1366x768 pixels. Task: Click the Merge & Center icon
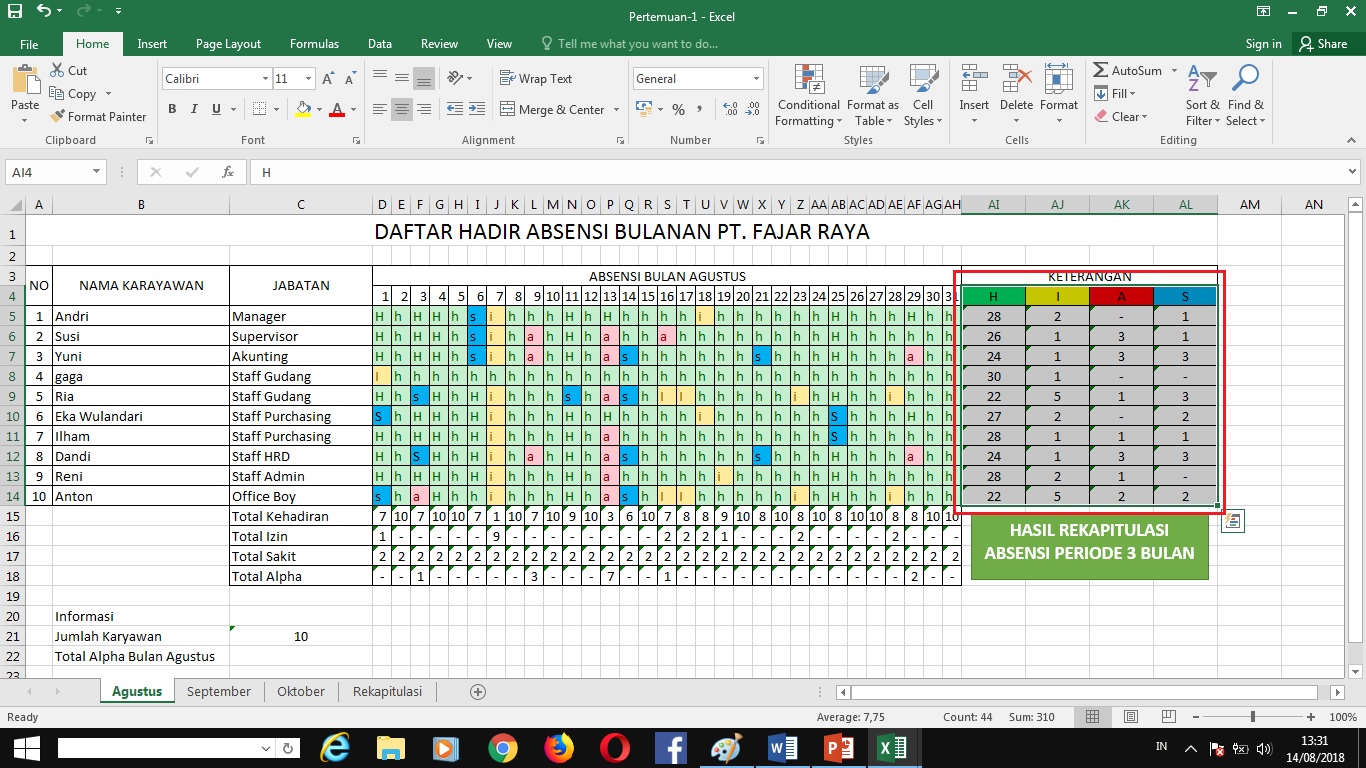coord(554,109)
